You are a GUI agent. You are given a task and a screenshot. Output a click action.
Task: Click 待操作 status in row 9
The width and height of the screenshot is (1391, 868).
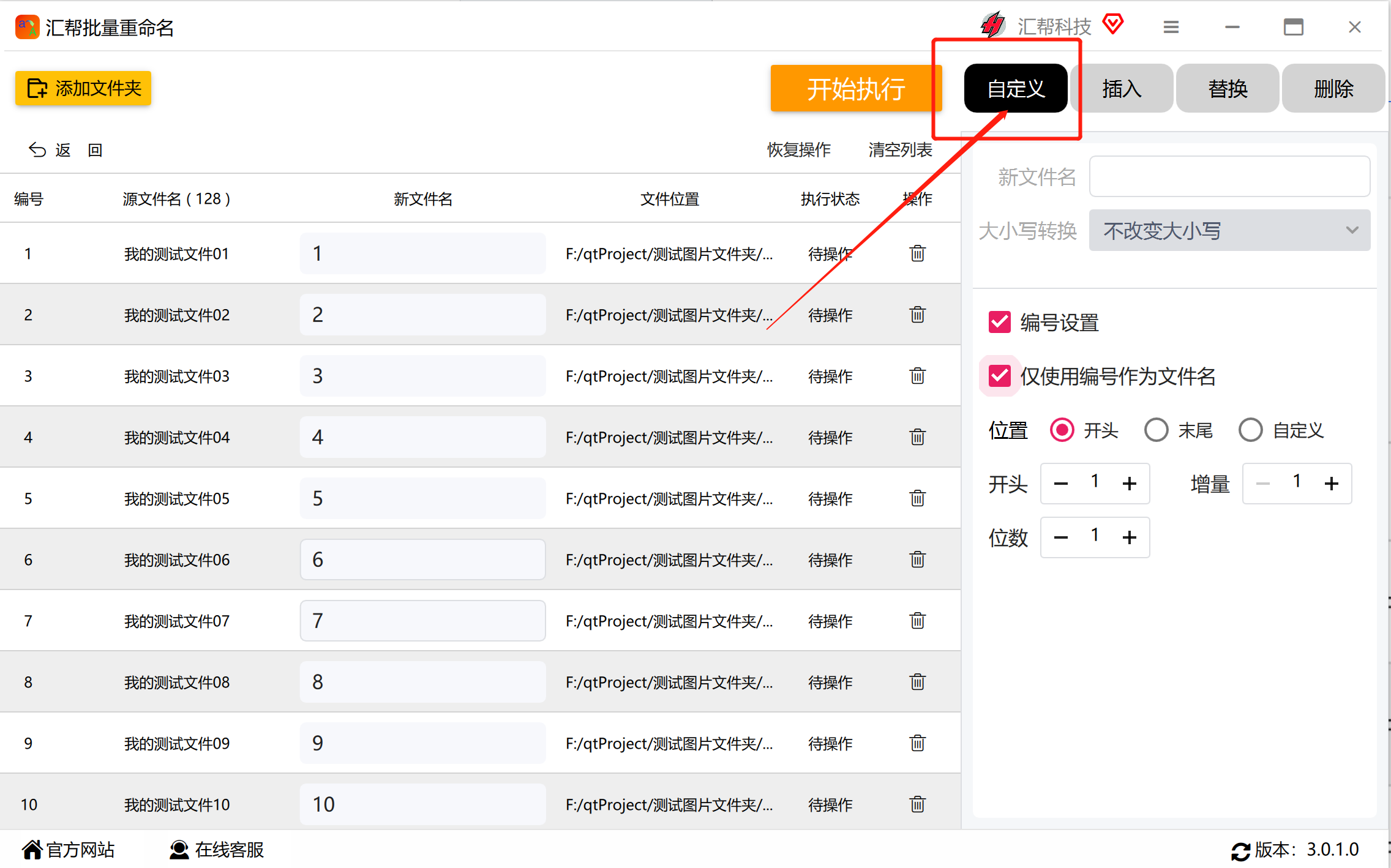[830, 743]
